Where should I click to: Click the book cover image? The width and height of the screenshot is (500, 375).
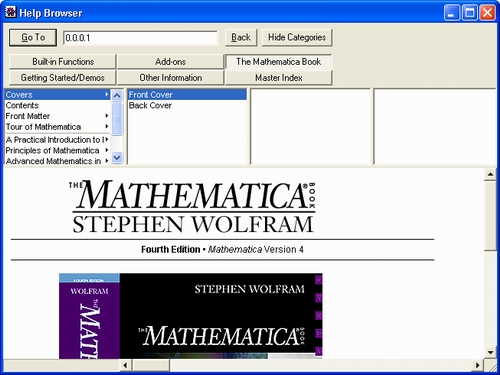pos(191,316)
